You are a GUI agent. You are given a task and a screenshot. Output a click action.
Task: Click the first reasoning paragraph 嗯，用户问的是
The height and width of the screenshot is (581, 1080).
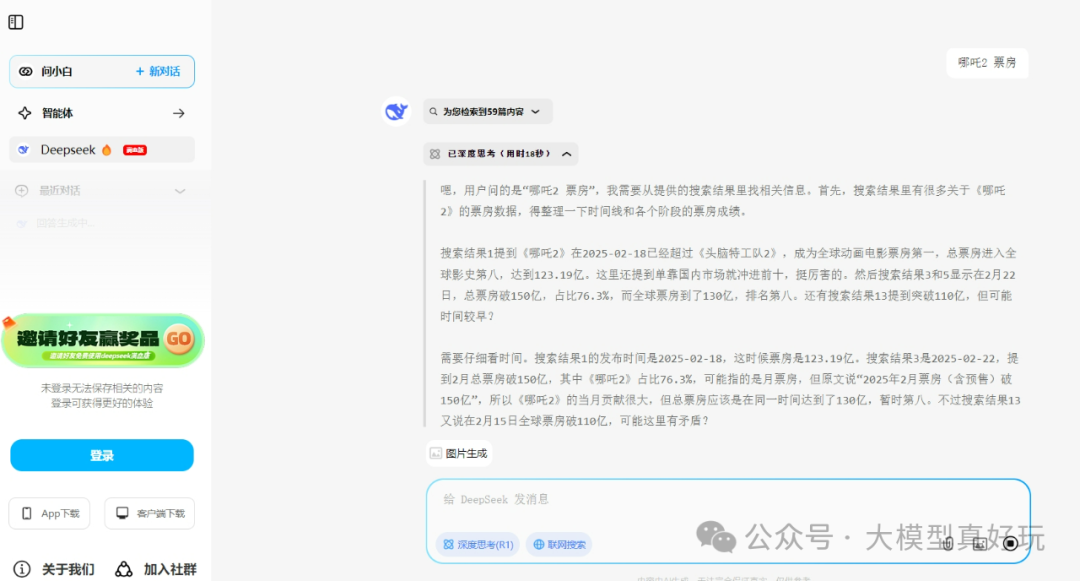point(723,201)
